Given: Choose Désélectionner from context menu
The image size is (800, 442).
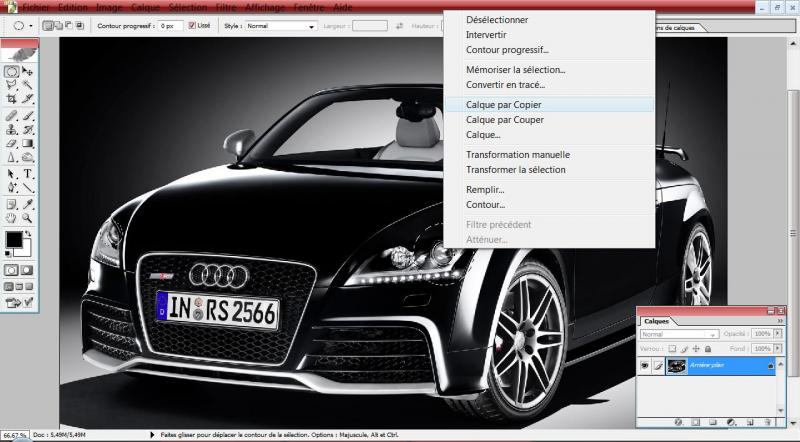Looking at the screenshot, I should [497, 20].
